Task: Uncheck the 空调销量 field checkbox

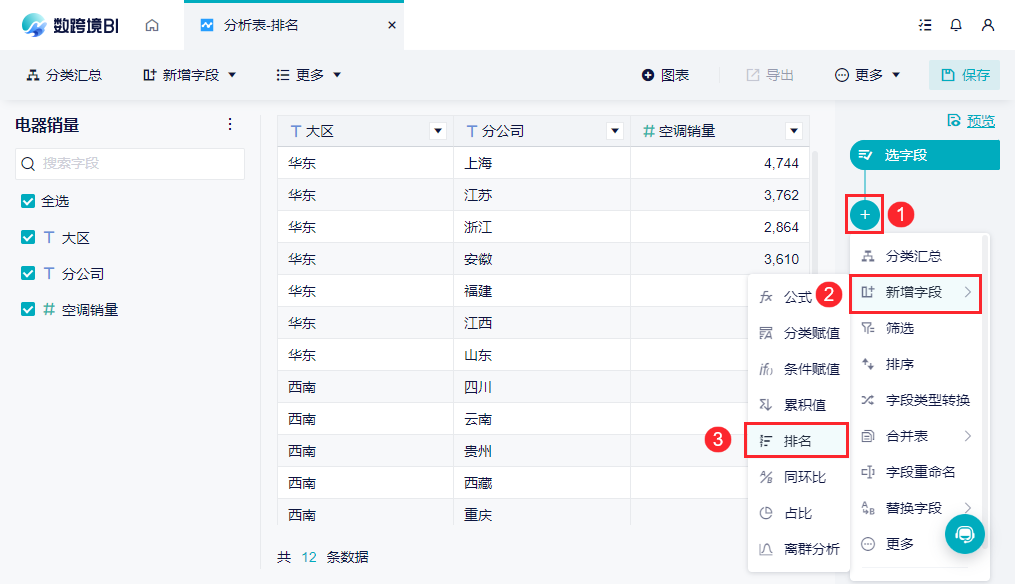Action: pos(28,309)
